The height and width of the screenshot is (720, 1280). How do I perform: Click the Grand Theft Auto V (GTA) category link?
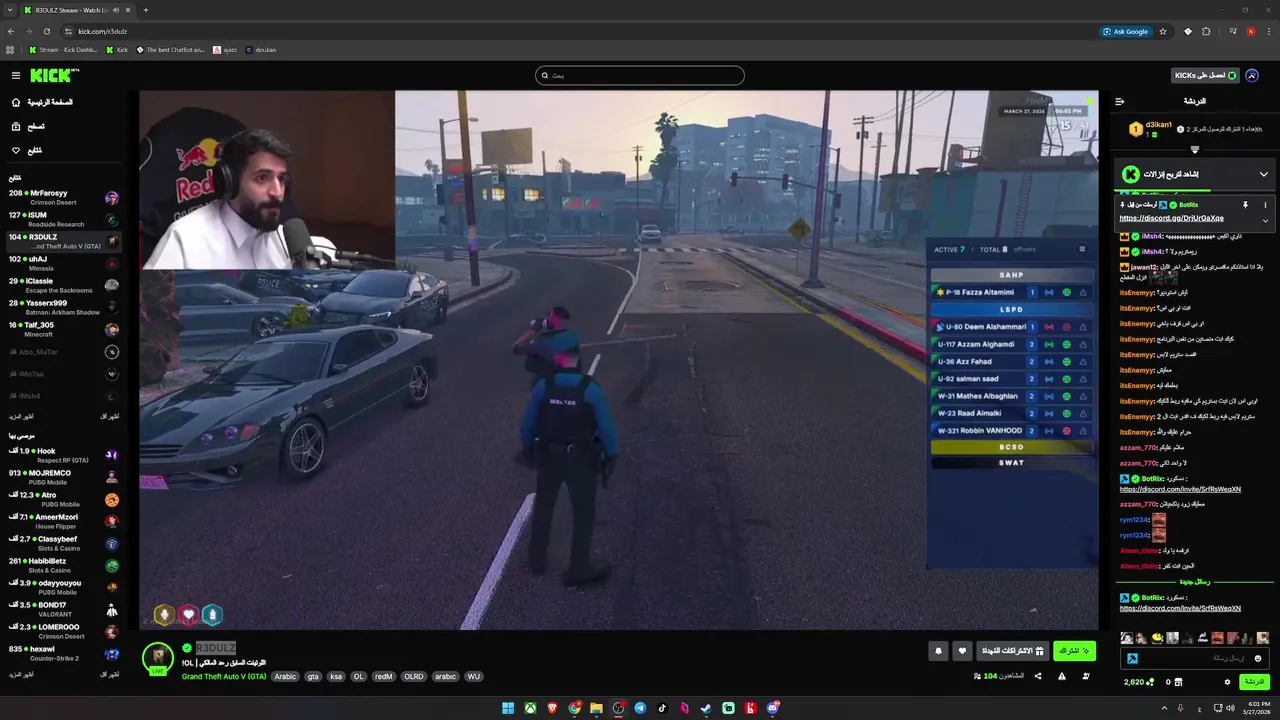[x=224, y=676]
